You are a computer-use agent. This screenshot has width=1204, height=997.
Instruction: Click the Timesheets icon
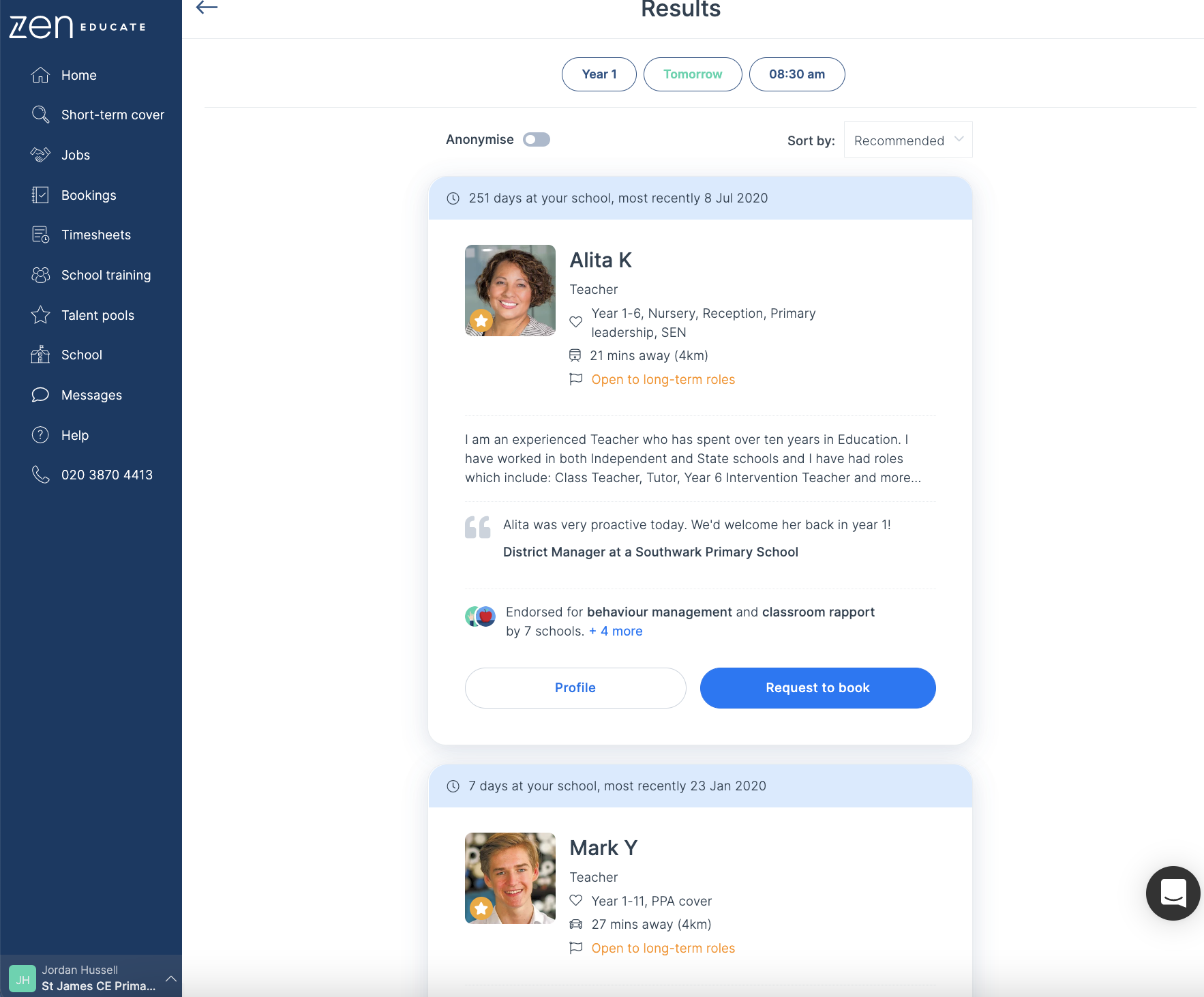click(x=41, y=235)
